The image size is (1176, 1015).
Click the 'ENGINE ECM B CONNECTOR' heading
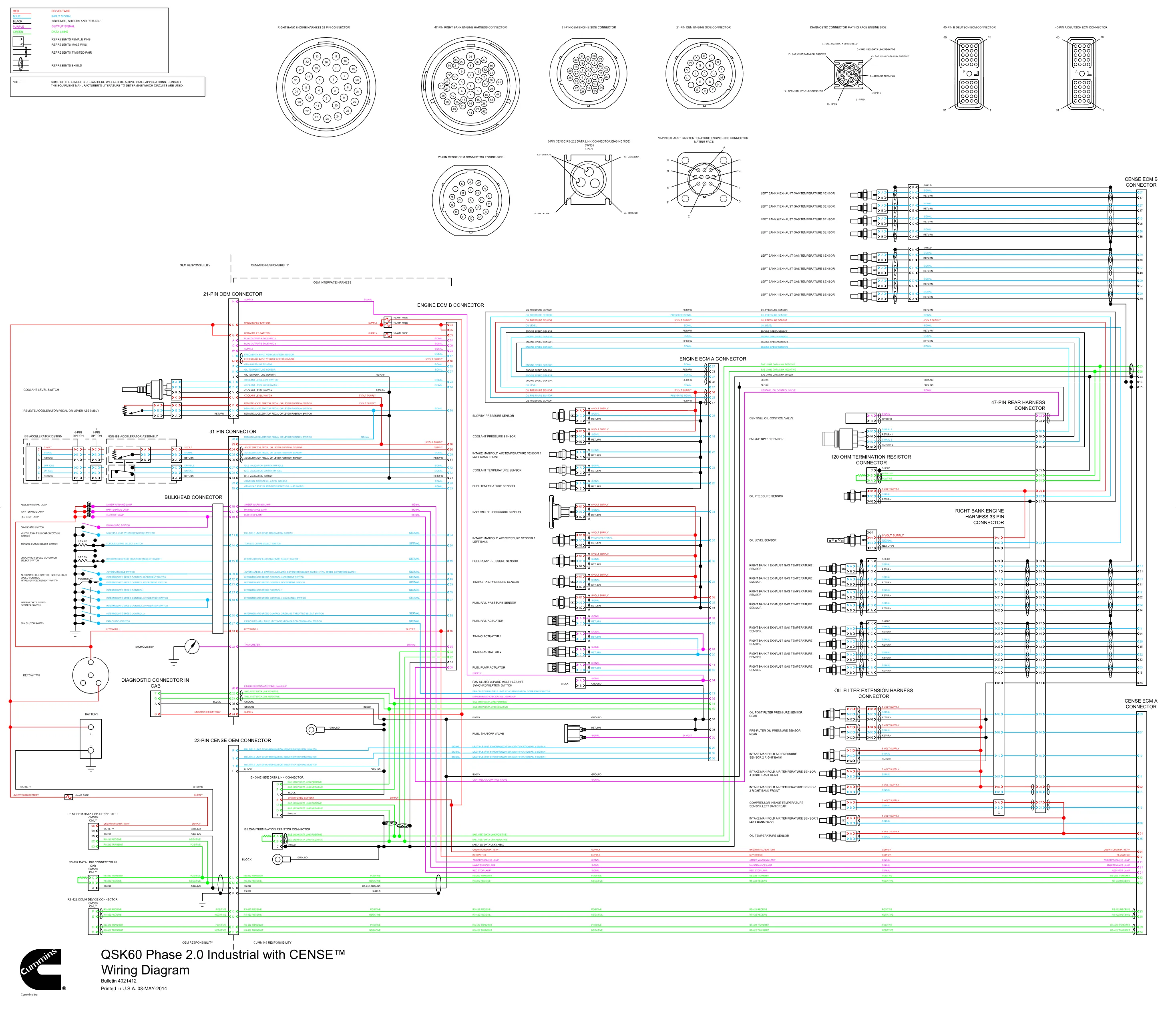tap(450, 305)
